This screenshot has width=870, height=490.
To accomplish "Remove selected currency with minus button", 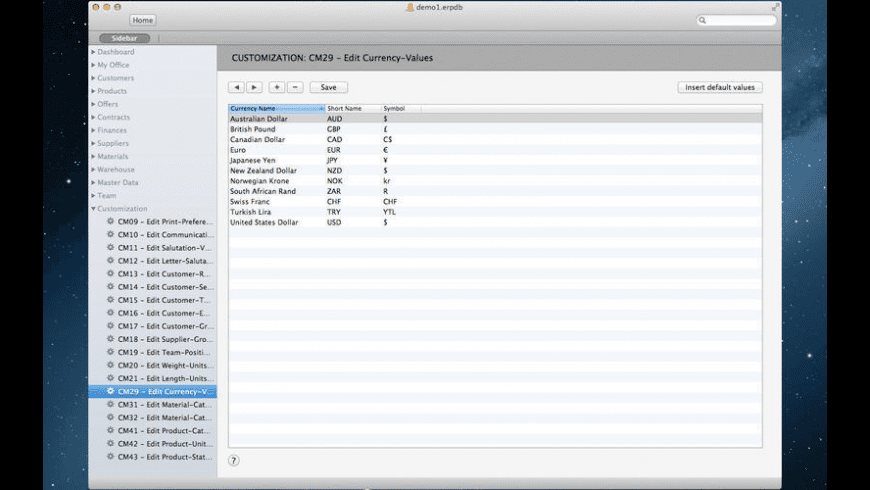I will 295,87.
